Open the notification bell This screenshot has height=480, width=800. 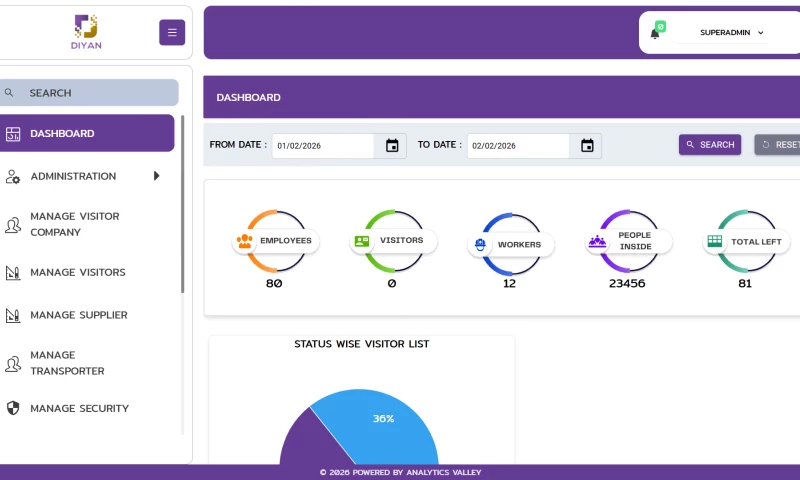click(655, 34)
